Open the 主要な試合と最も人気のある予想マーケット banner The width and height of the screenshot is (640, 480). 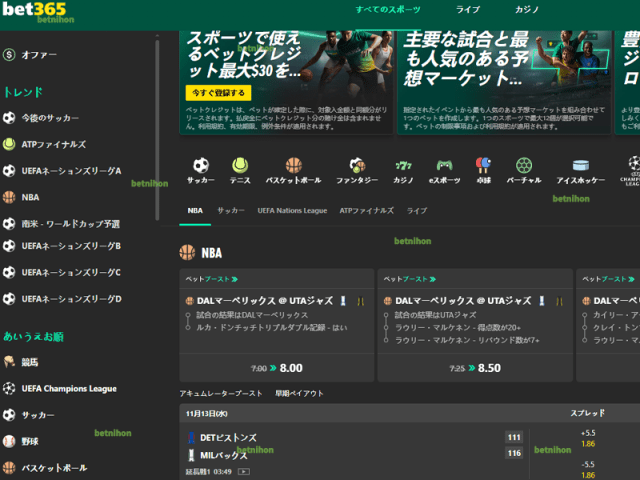click(504, 82)
